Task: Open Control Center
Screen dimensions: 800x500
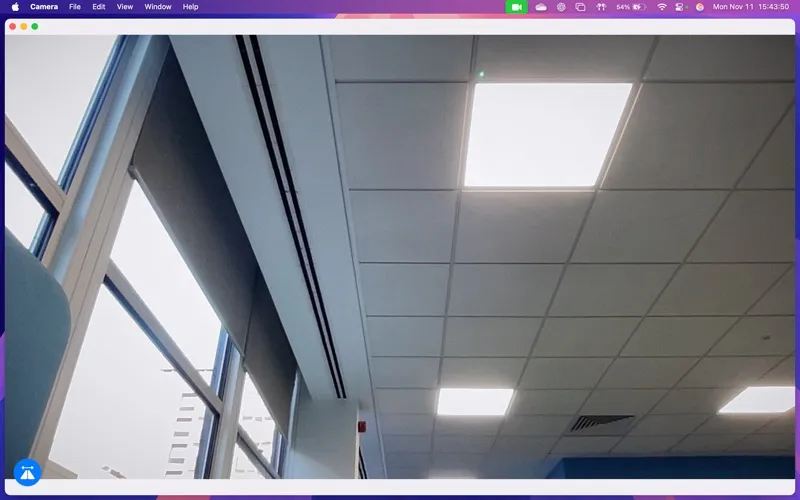Action: coord(681,7)
